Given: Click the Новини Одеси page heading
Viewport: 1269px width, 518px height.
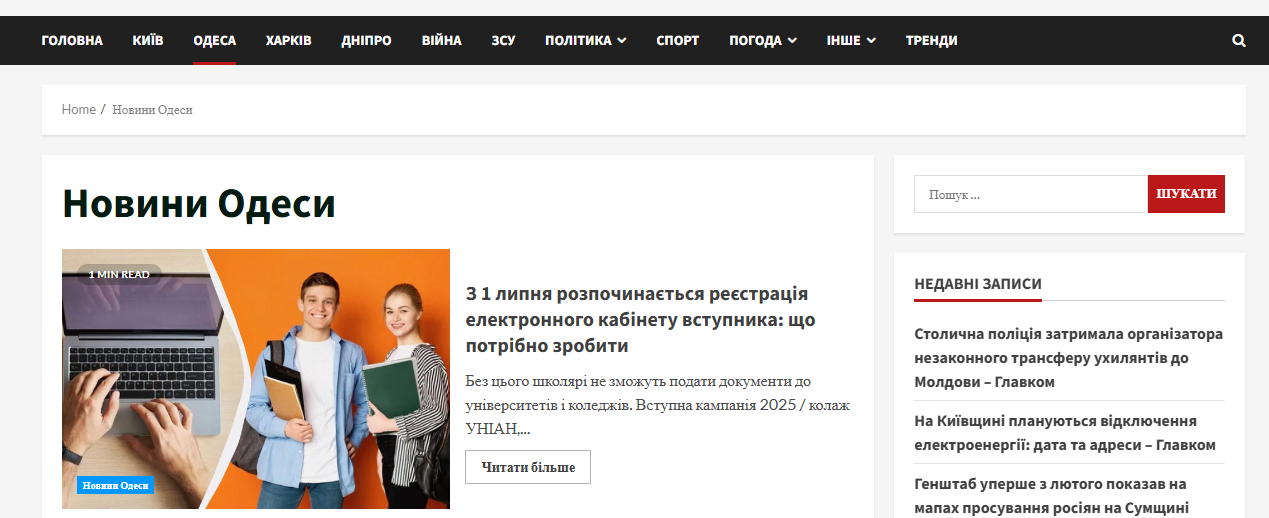Looking at the screenshot, I should [199, 203].
